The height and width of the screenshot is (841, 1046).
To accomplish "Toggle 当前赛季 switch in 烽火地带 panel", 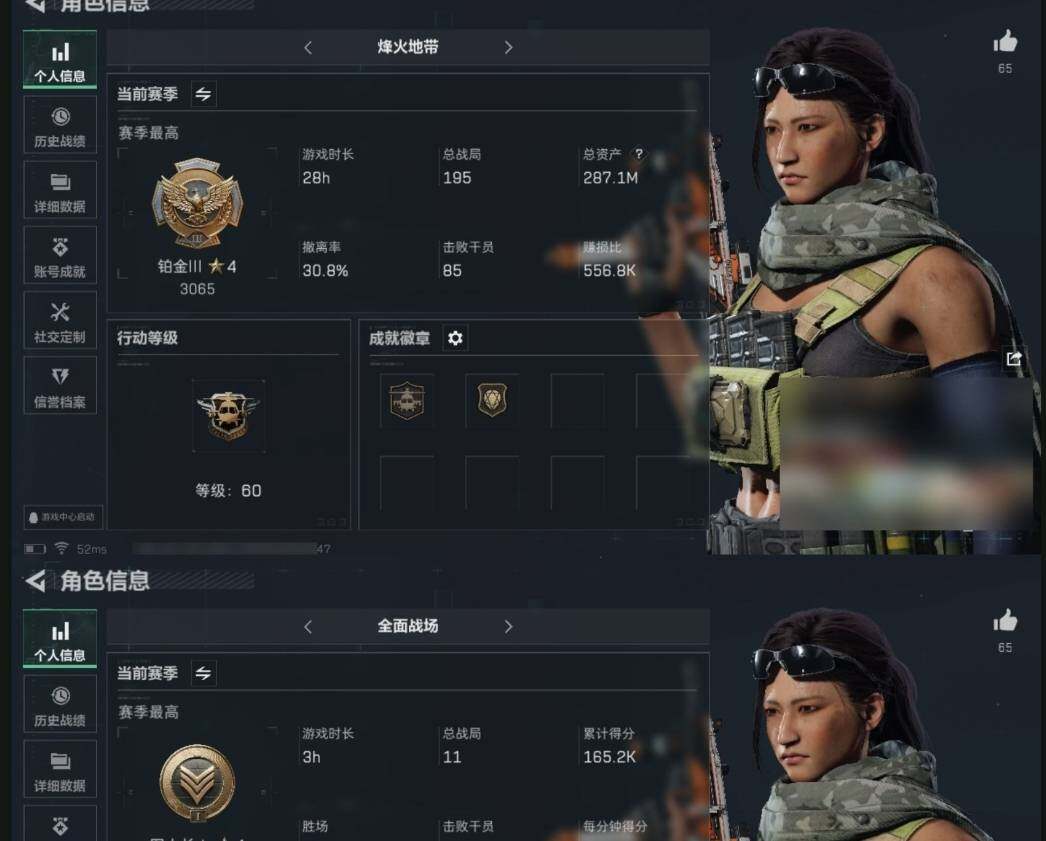I will point(203,94).
